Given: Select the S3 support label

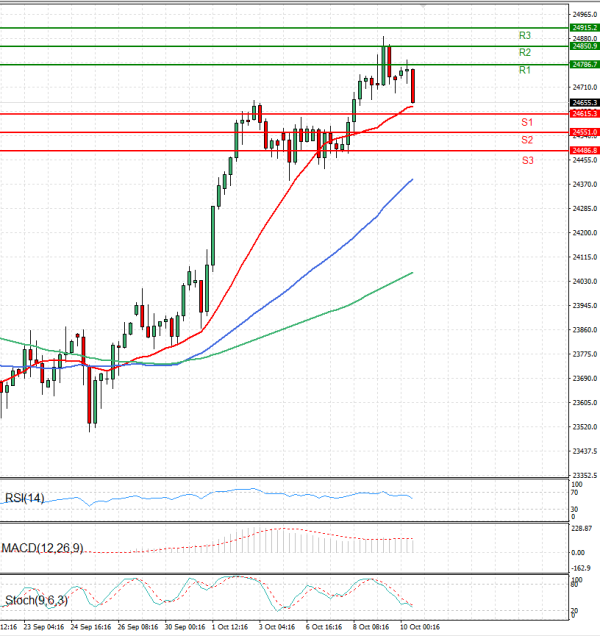Looking at the screenshot, I should (526, 160).
